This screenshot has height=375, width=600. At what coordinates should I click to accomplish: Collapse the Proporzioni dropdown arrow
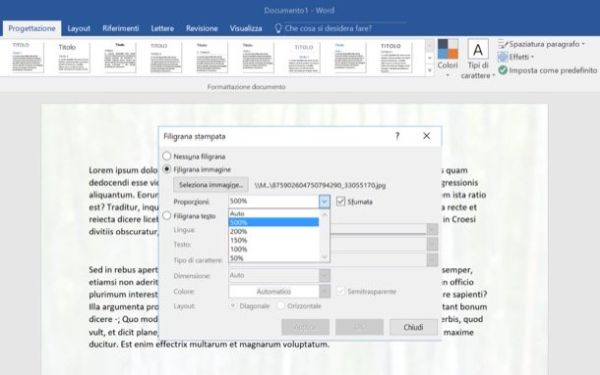click(x=324, y=201)
